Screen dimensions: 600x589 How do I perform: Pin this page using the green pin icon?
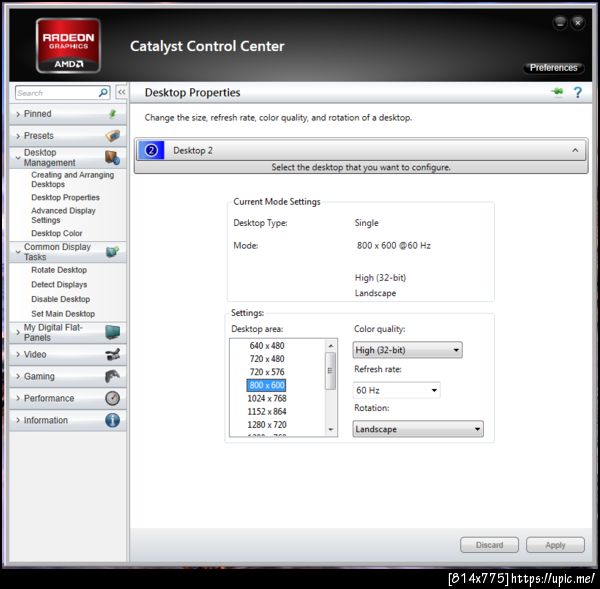[x=558, y=92]
